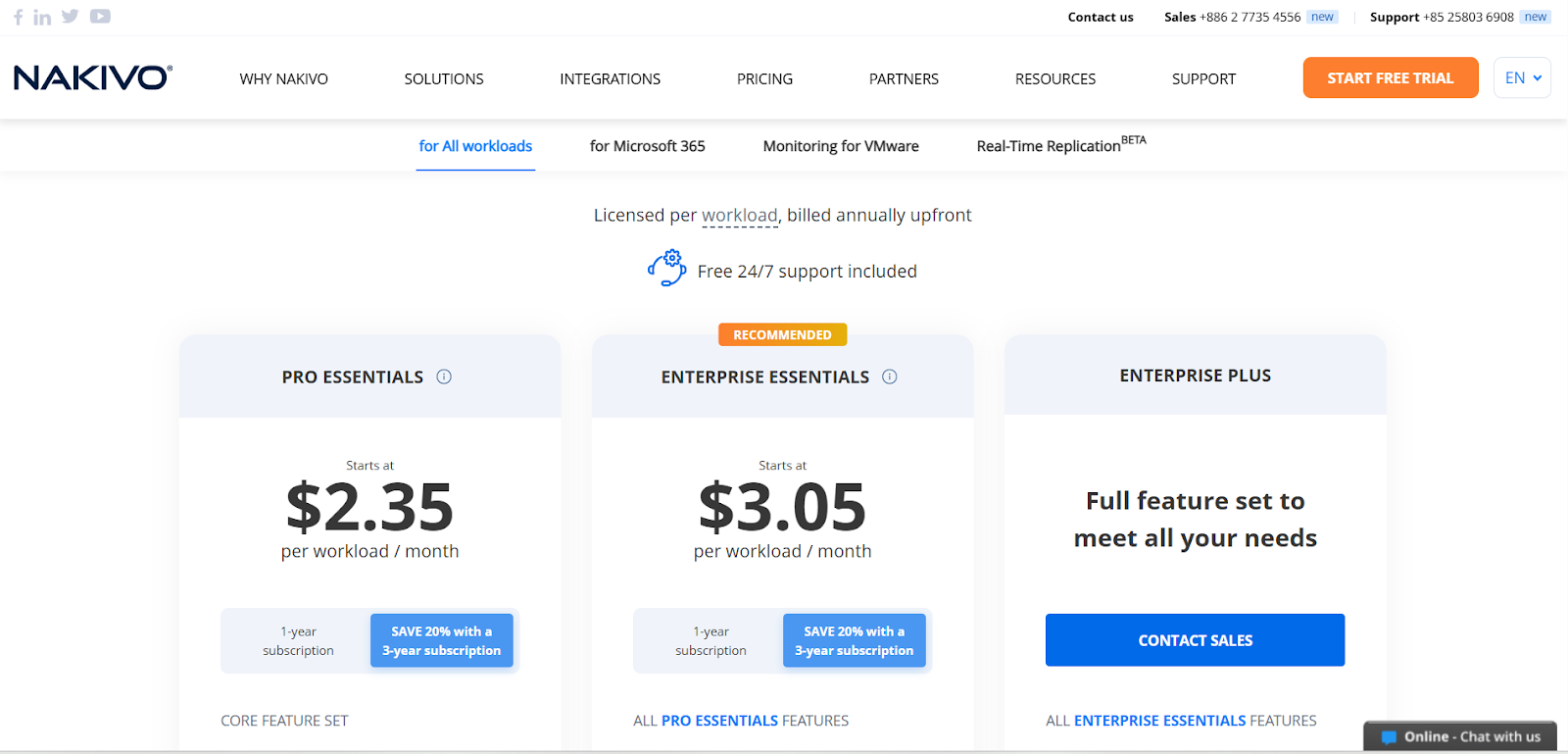Switch to for Microsoft 365 tab
The width and height of the screenshot is (1568, 754).
coord(648,146)
